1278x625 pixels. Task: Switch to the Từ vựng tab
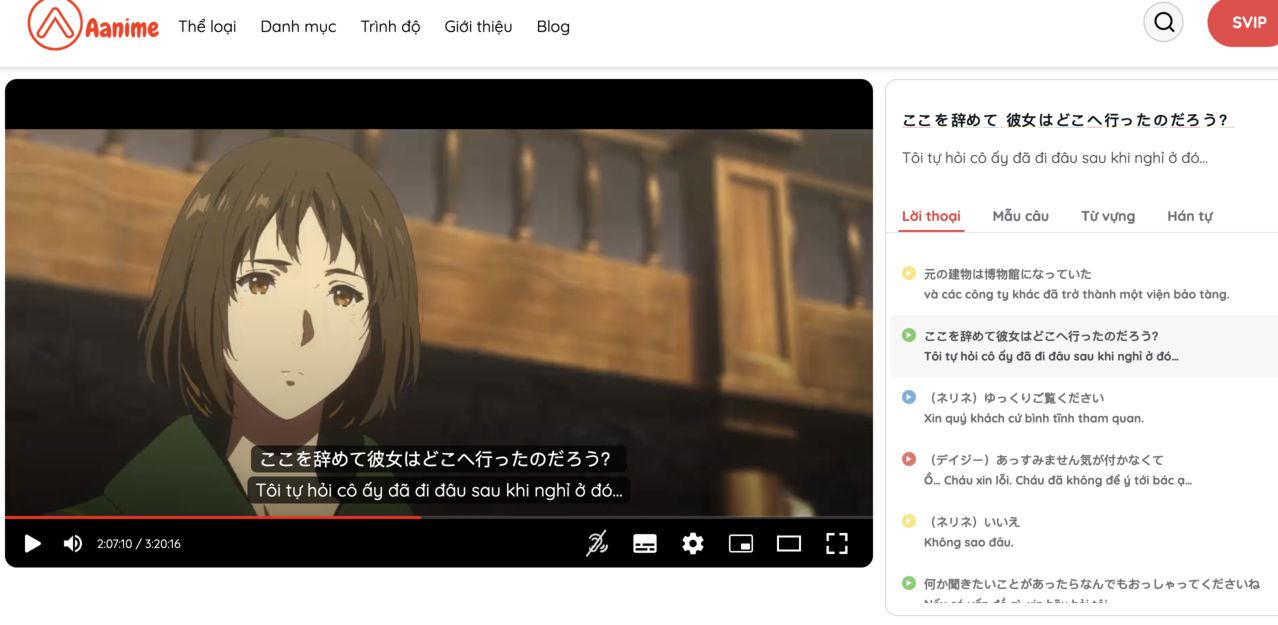1107,216
